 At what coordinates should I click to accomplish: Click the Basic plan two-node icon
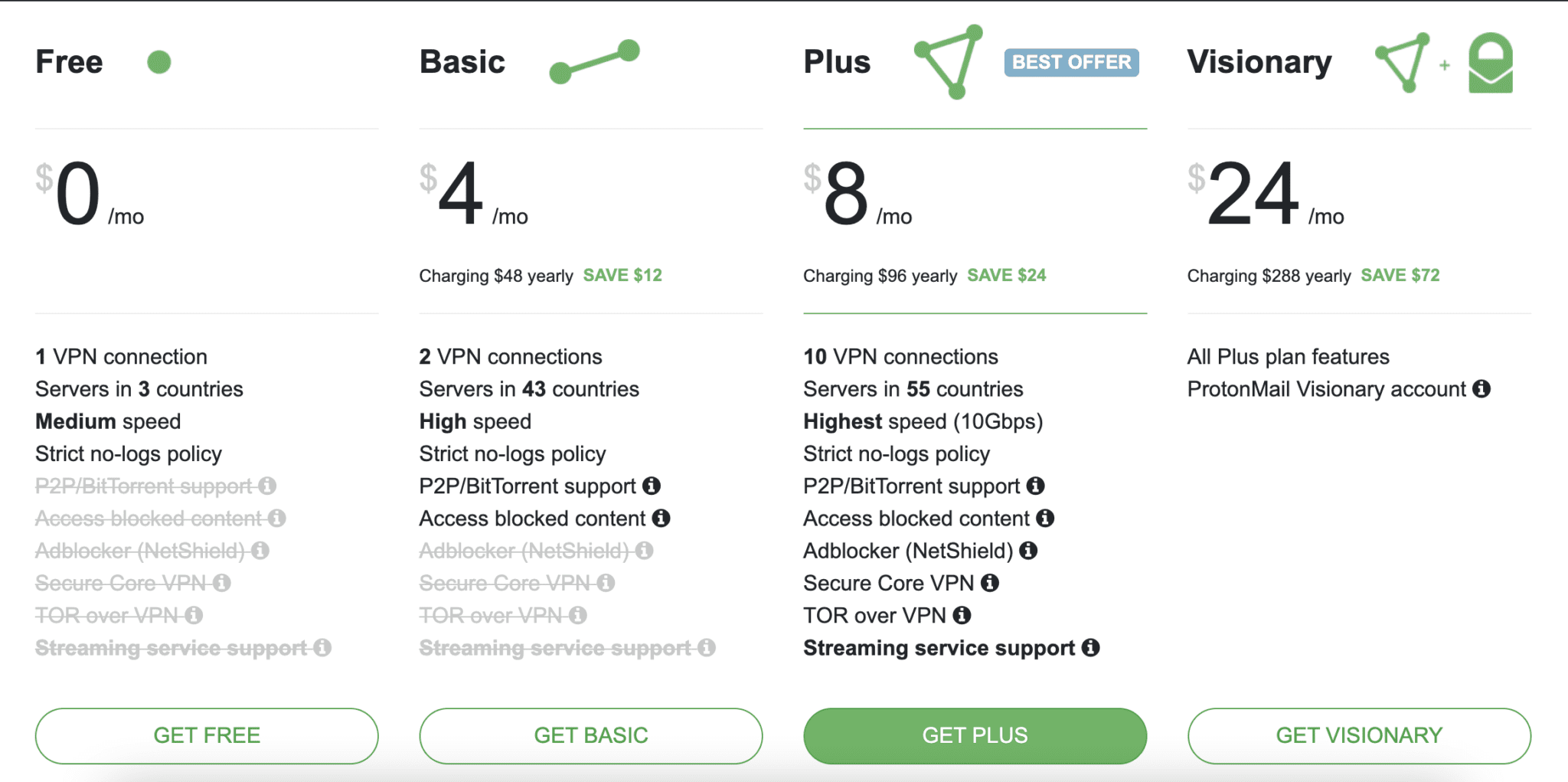[595, 61]
